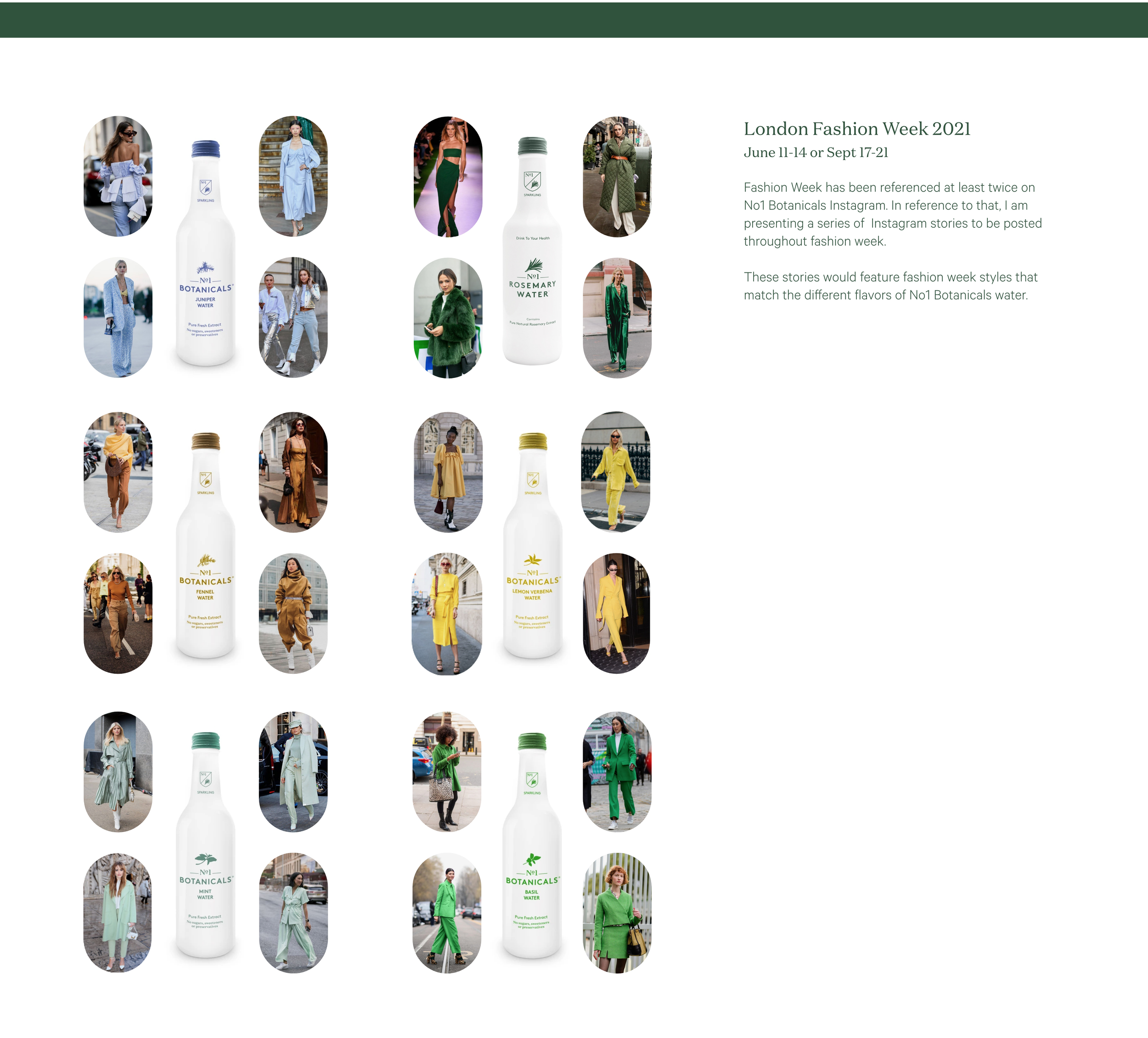The image size is (1148, 1038).
Task: Click the Lemon Verbena Water bottle
Action: [532, 546]
